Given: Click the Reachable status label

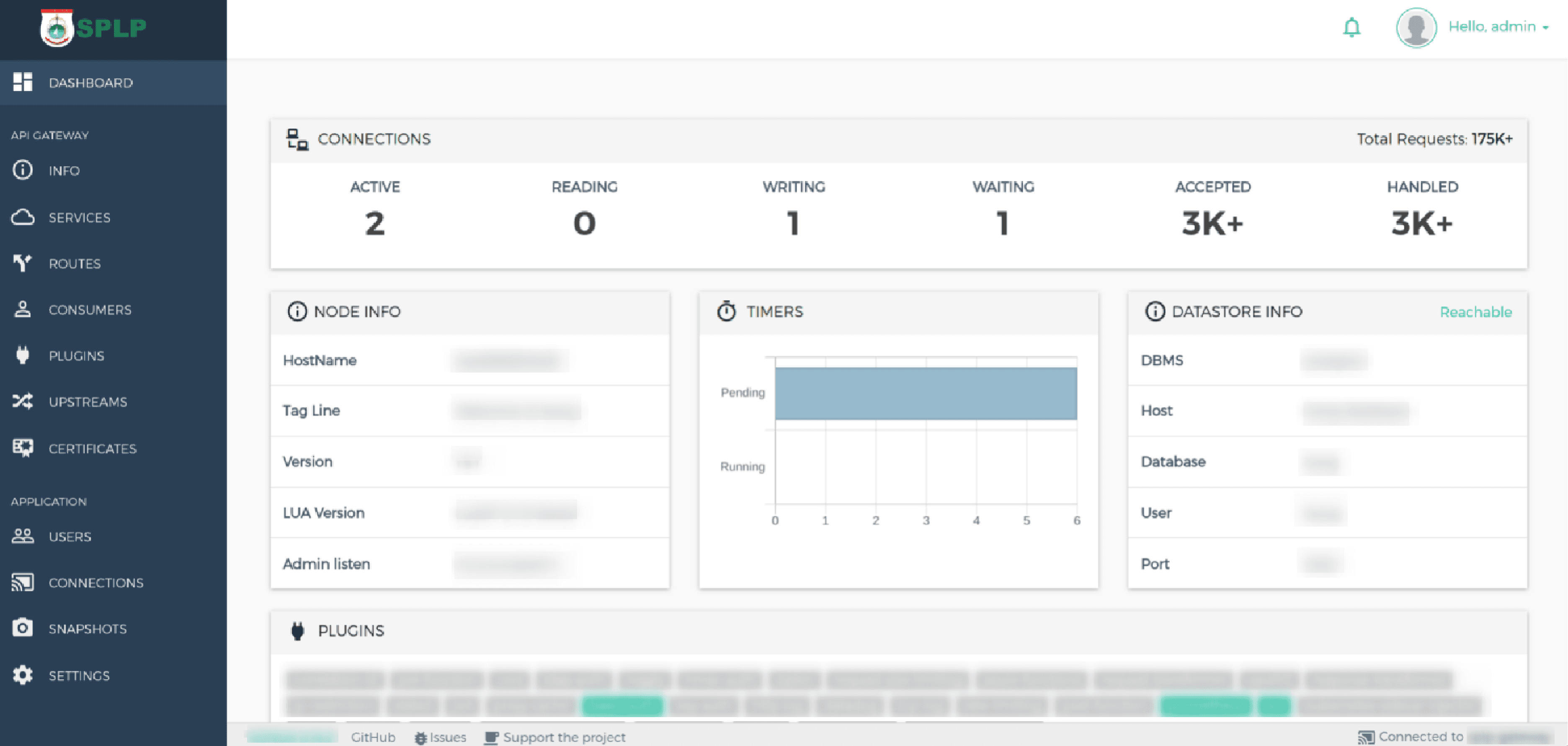Looking at the screenshot, I should click(1475, 311).
